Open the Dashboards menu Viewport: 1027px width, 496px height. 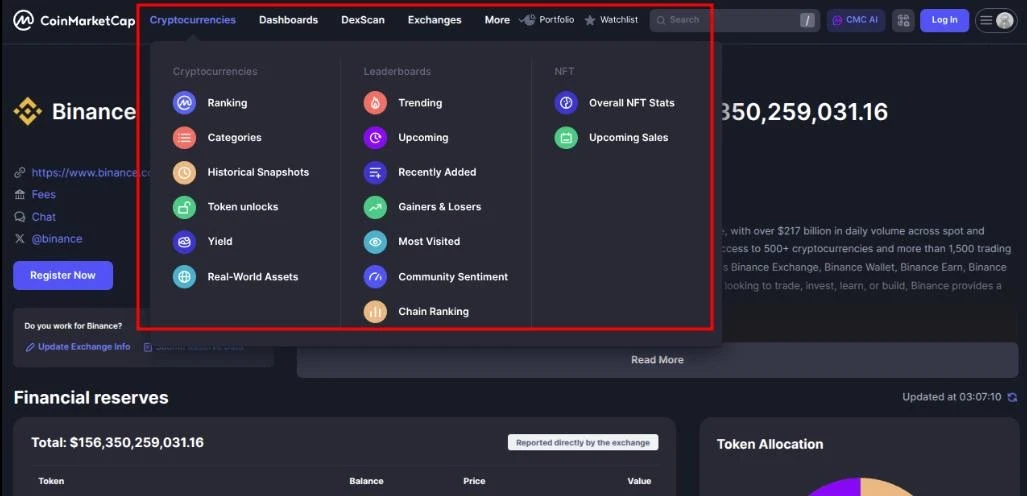(x=288, y=20)
